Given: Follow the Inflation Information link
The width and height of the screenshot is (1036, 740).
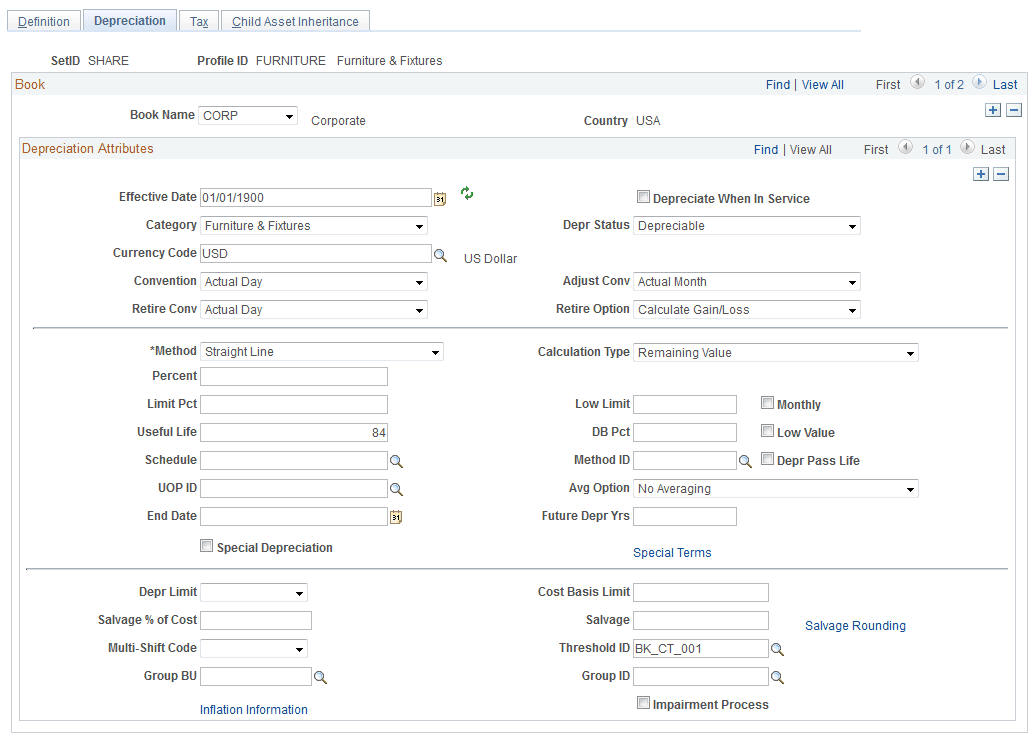Looking at the screenshot, I should pos(254,710).
